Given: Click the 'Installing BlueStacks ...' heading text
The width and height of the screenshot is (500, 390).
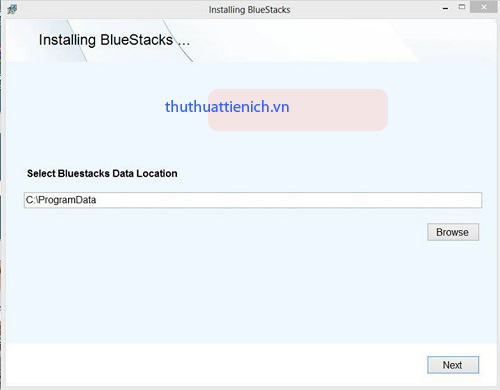Looking at the screenshot, I should click(x=114, y=40).
